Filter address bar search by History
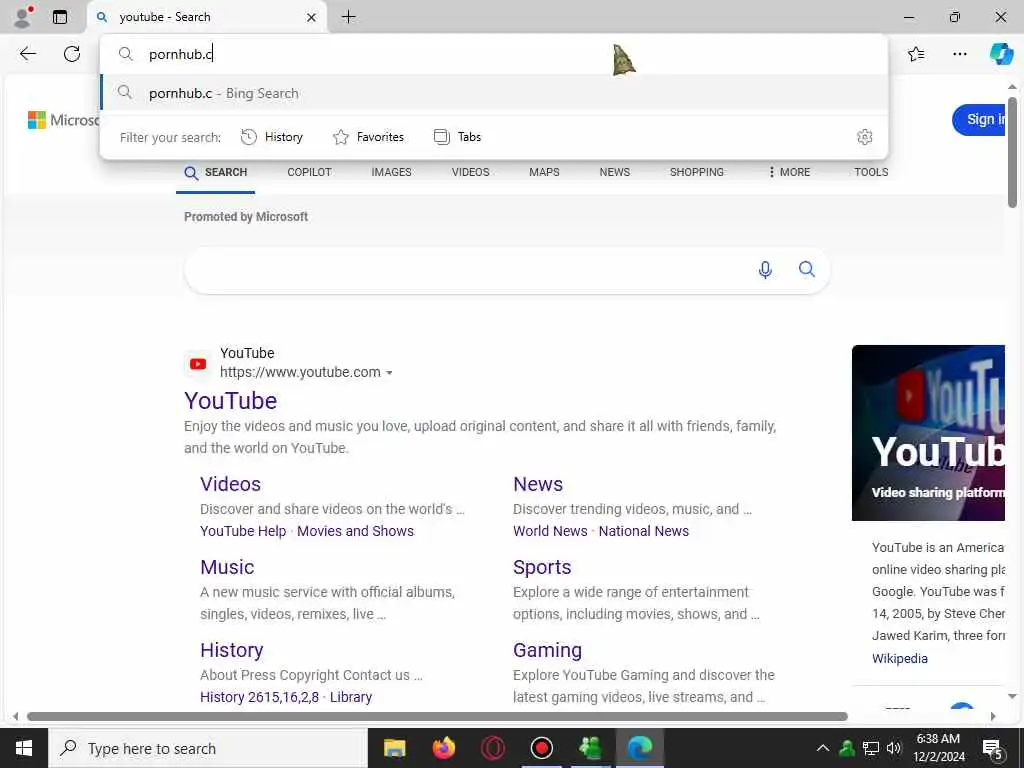 pos(272,137)
